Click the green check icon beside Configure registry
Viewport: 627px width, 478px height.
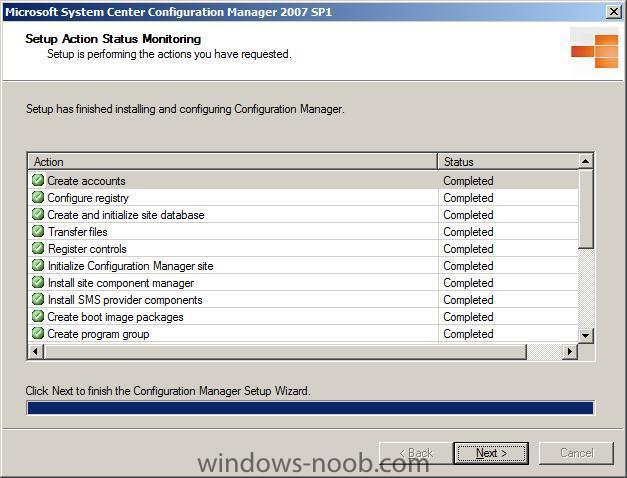pos(38,197)
